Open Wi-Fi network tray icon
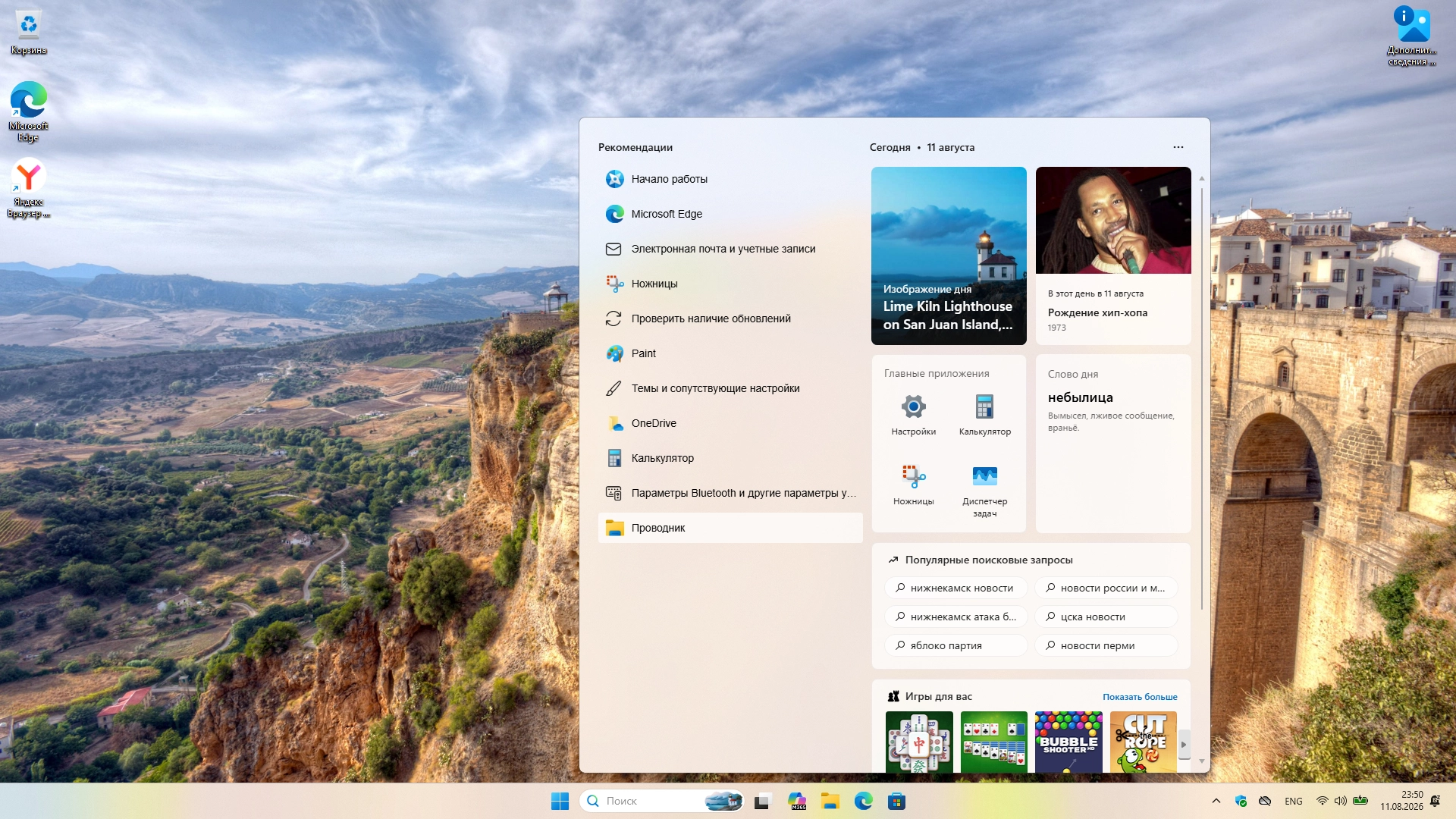The height and width of the screenshot is (819, 1456). pyautogui.click(x=1322, y=801)
